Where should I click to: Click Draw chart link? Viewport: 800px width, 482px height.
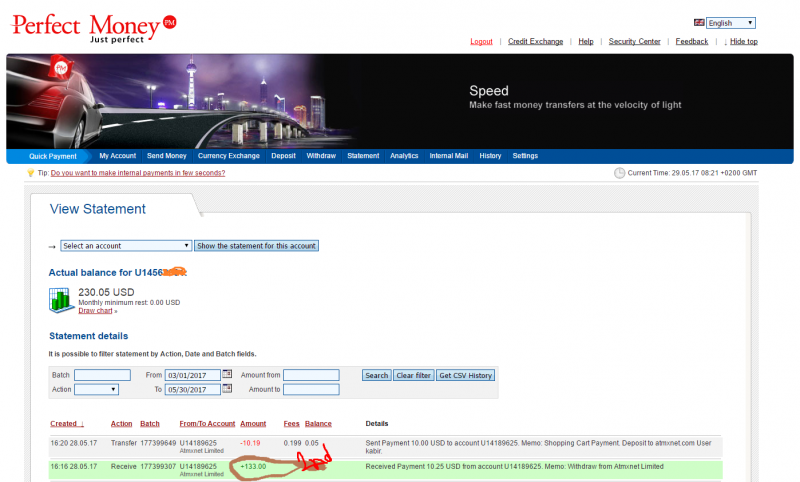95,311
